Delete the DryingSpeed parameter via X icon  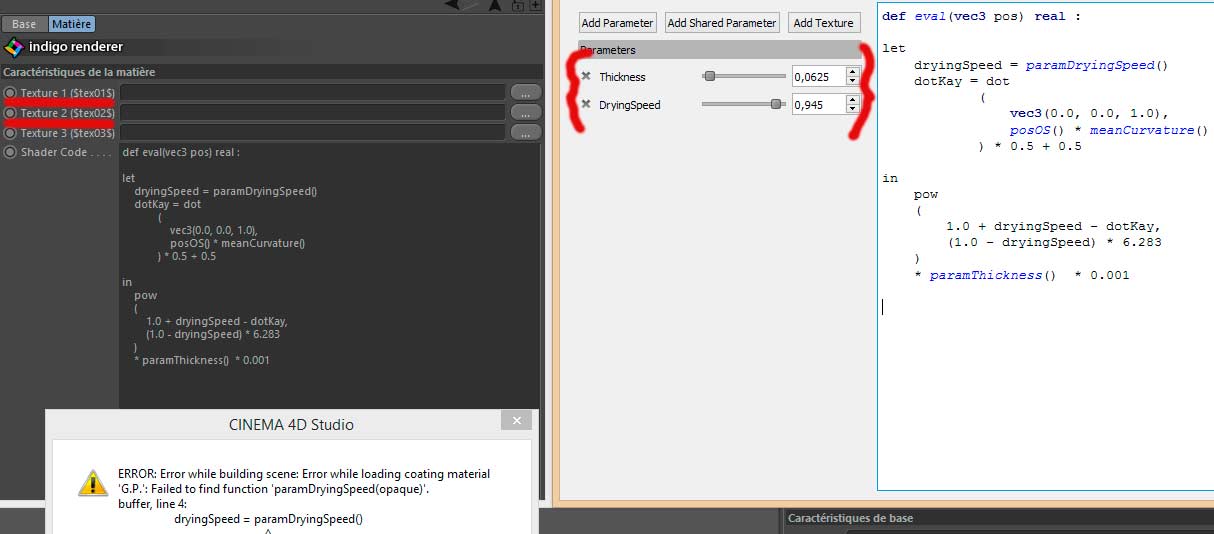(586, 105)
